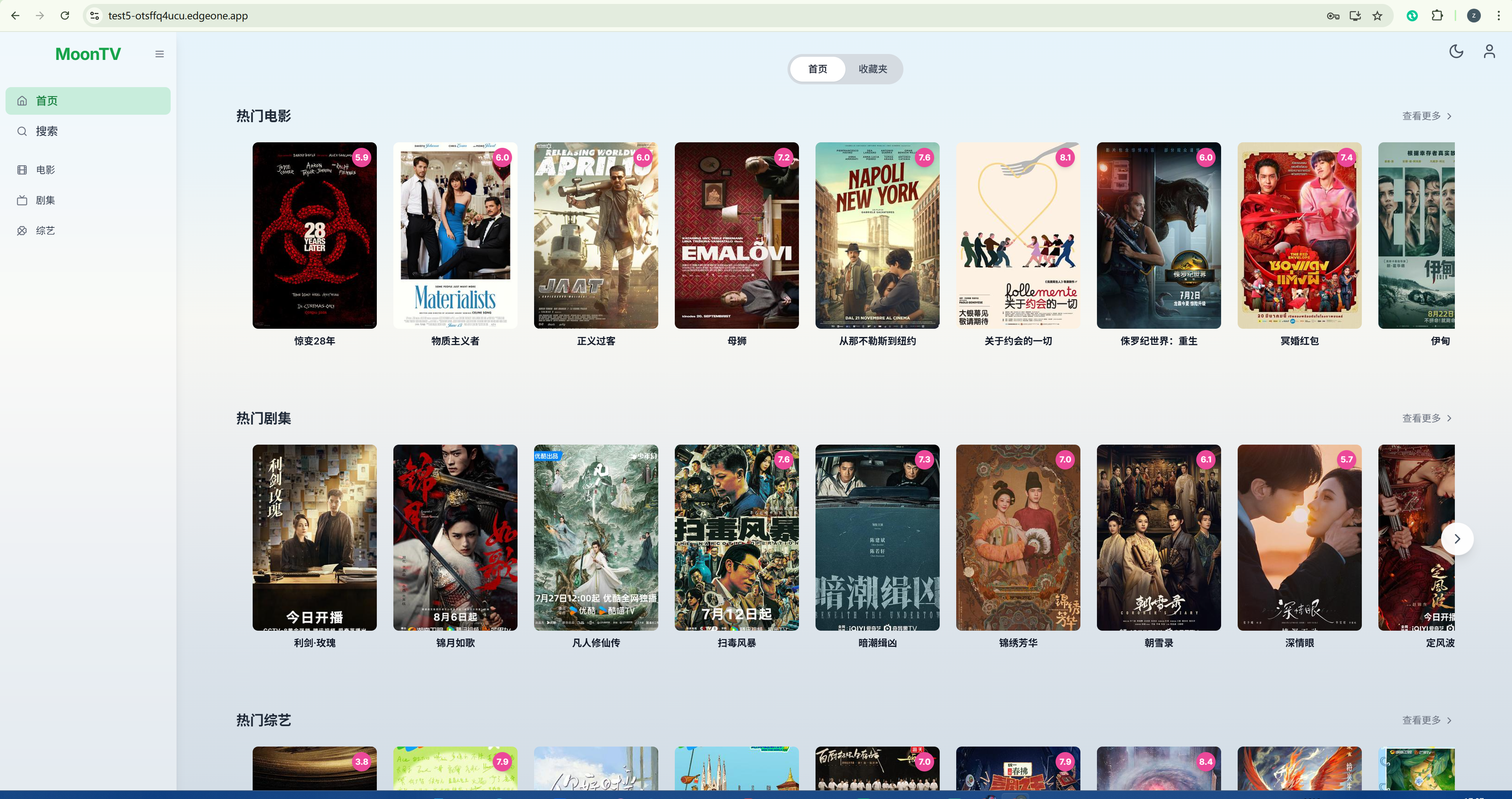Go back with the browser back arrow
The width and height of the screenshot is (1512, 799).
click(x=15, y=16)
